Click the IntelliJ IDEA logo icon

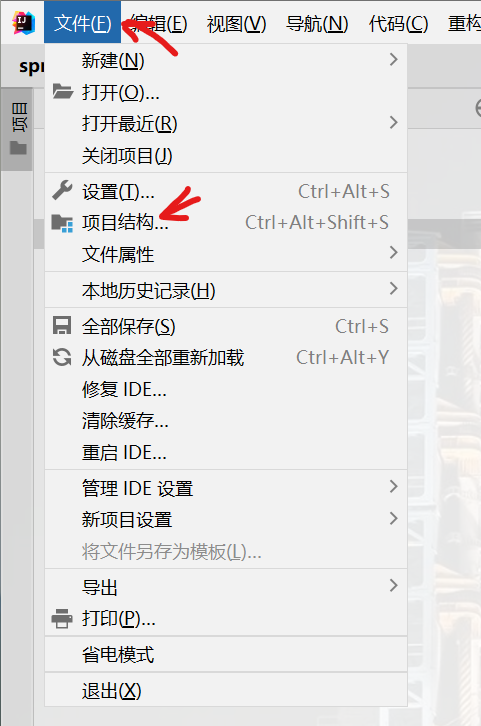(x=23, y=23)
